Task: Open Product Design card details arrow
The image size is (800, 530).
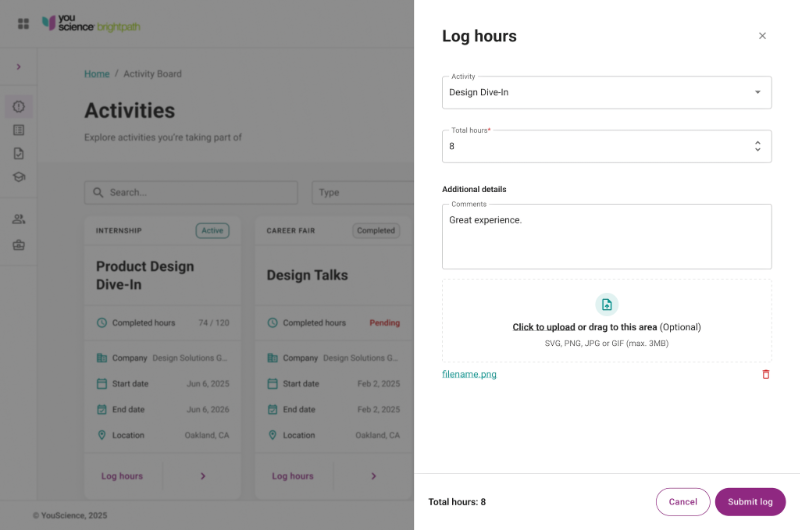Action: click(x=203, y=476)
